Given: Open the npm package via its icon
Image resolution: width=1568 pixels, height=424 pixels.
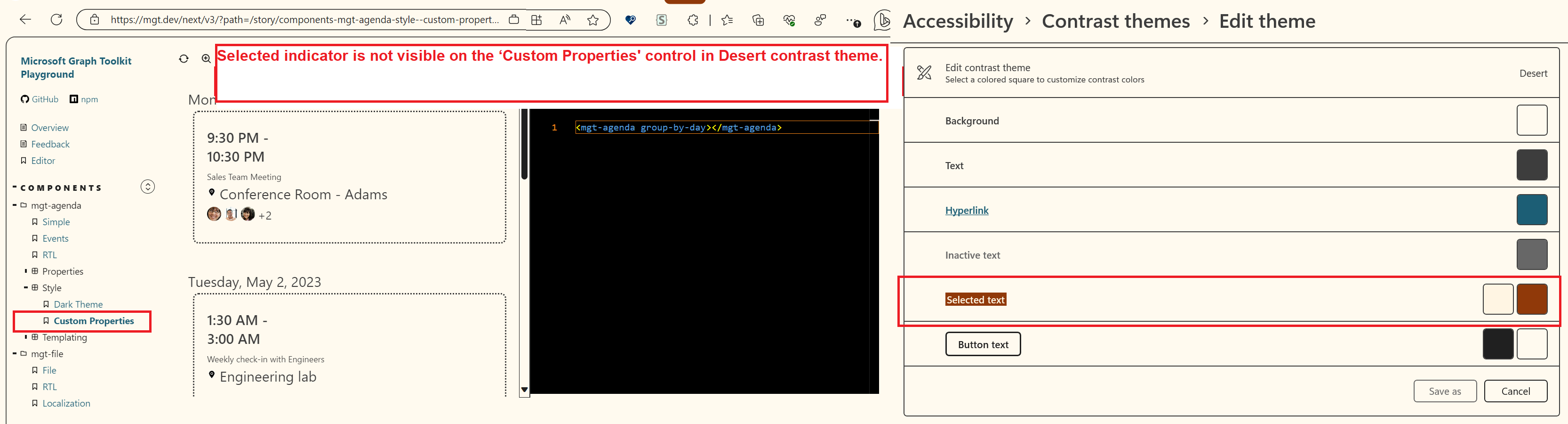Looking at the screenshot, I should click(74, 98).
